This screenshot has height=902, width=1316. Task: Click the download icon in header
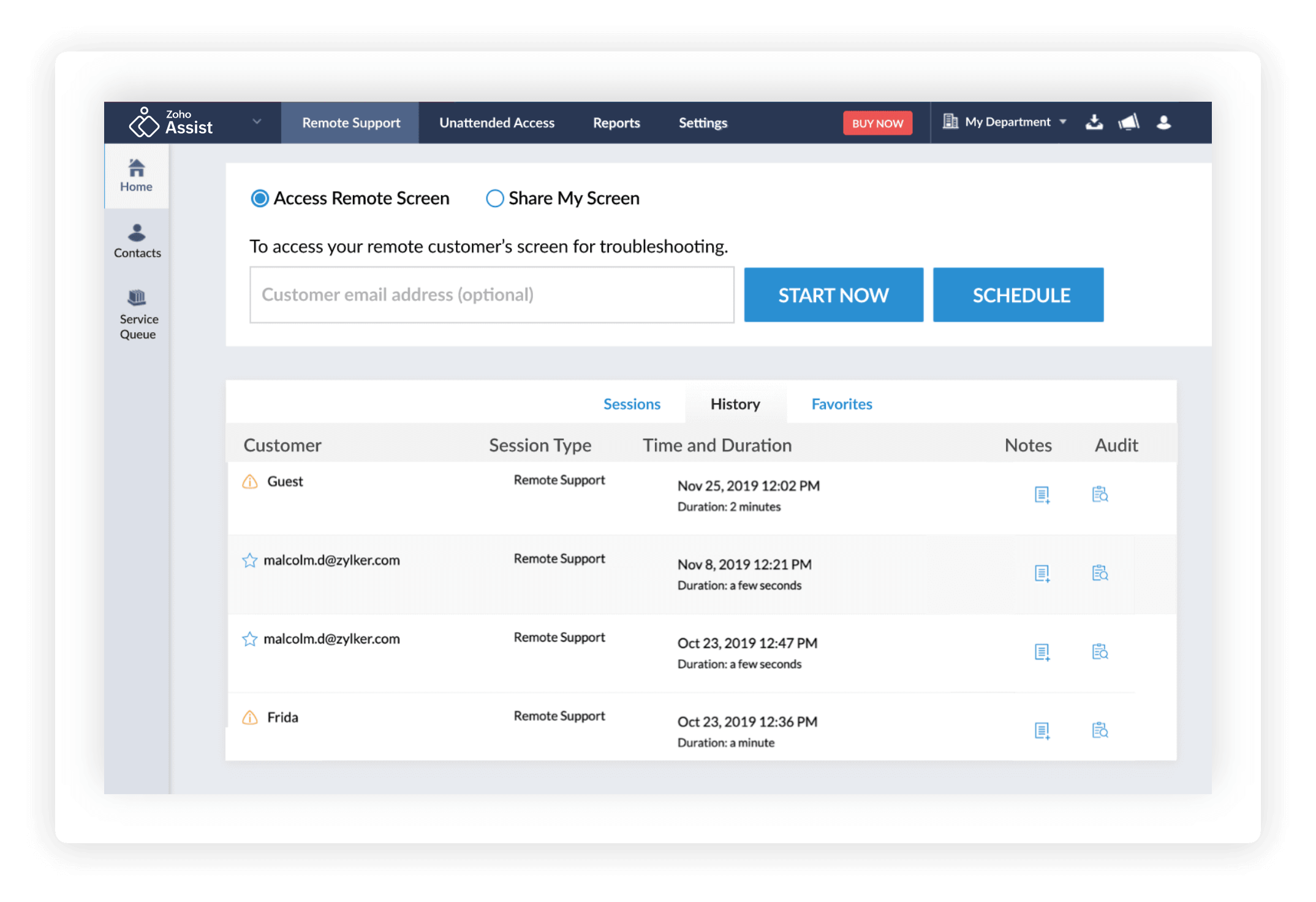(x=1094, y=122)
